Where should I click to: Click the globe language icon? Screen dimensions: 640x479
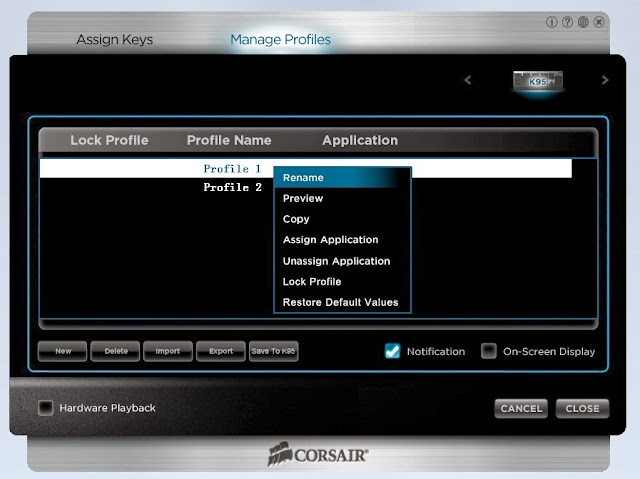583,22
